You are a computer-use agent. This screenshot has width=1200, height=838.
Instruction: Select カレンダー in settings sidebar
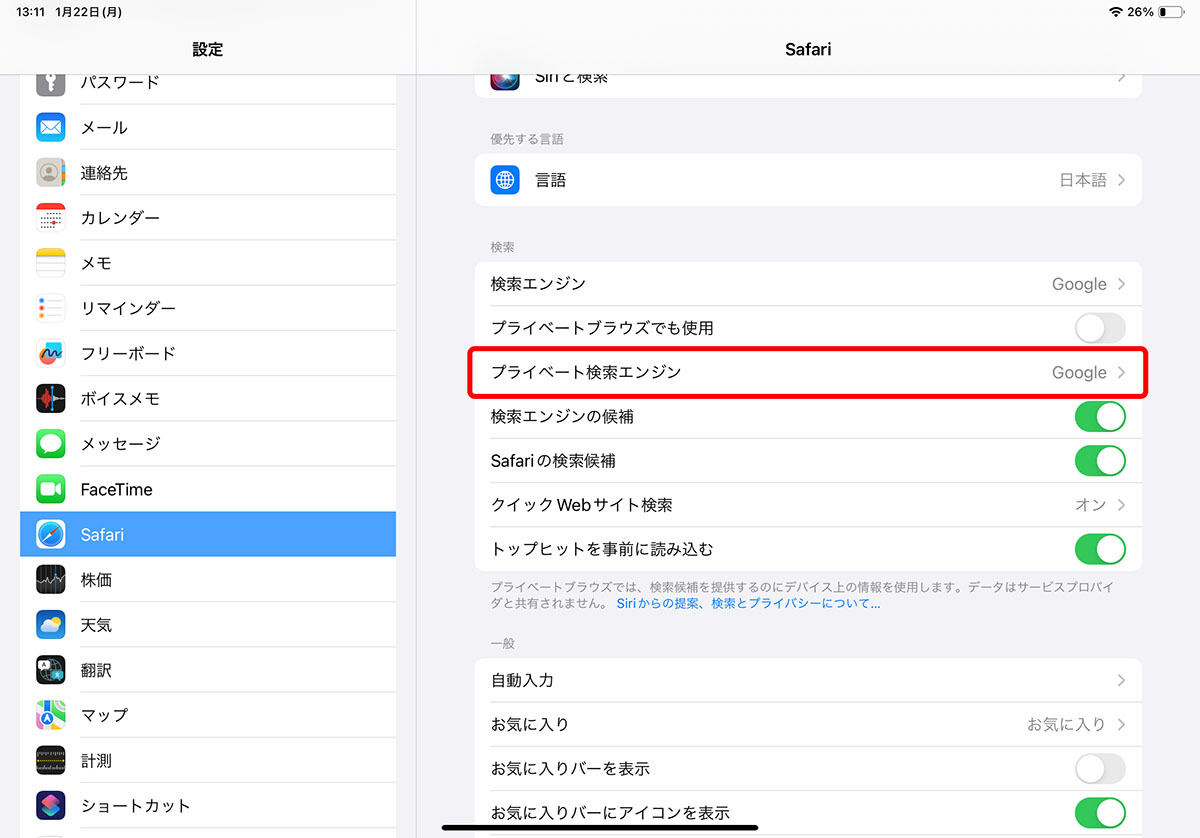point(208,217)
